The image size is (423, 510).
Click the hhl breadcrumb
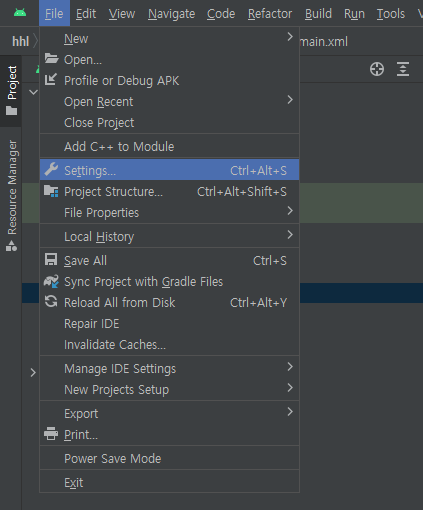[21, 41]
